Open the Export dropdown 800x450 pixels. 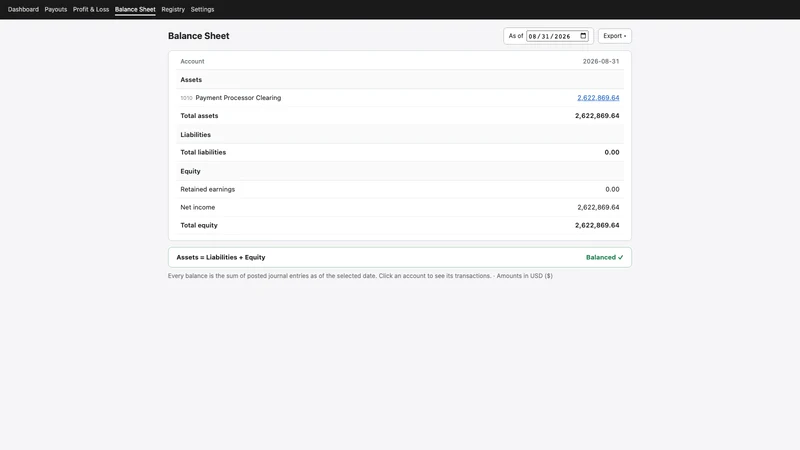[x=615, y=36]
